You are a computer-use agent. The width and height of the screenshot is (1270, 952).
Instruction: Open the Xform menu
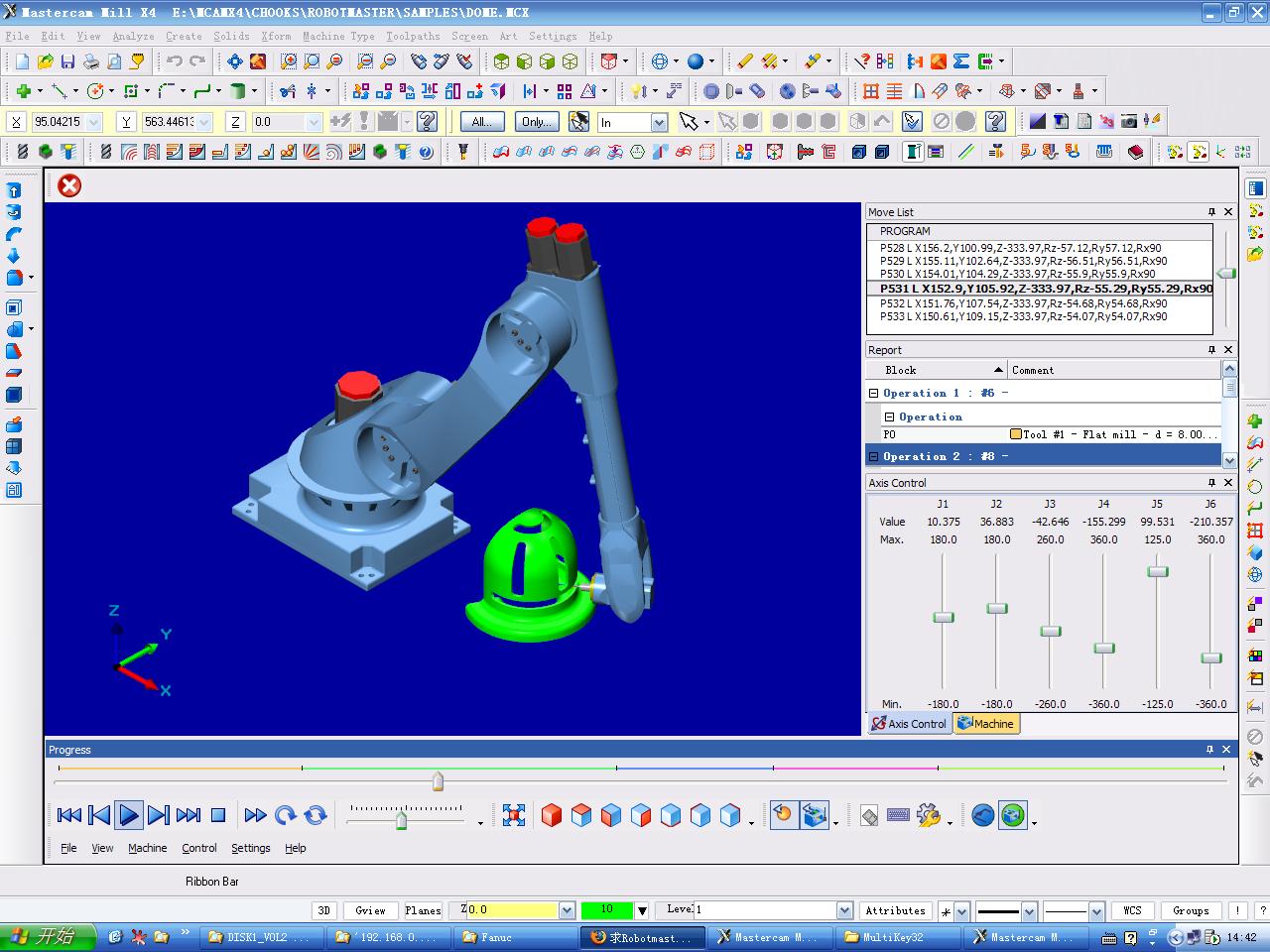coord(276,36)
